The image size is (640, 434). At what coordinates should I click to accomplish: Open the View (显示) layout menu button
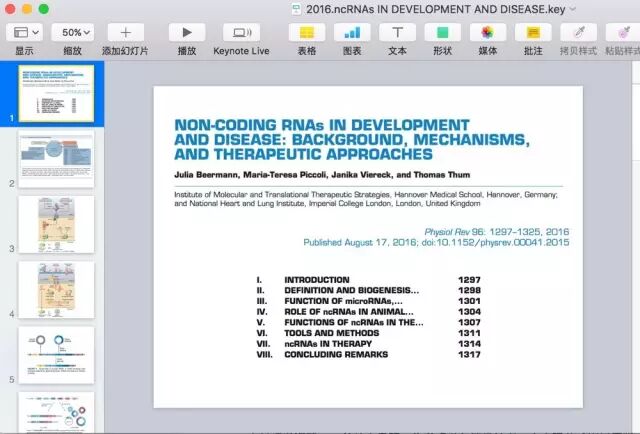[24, 32]
